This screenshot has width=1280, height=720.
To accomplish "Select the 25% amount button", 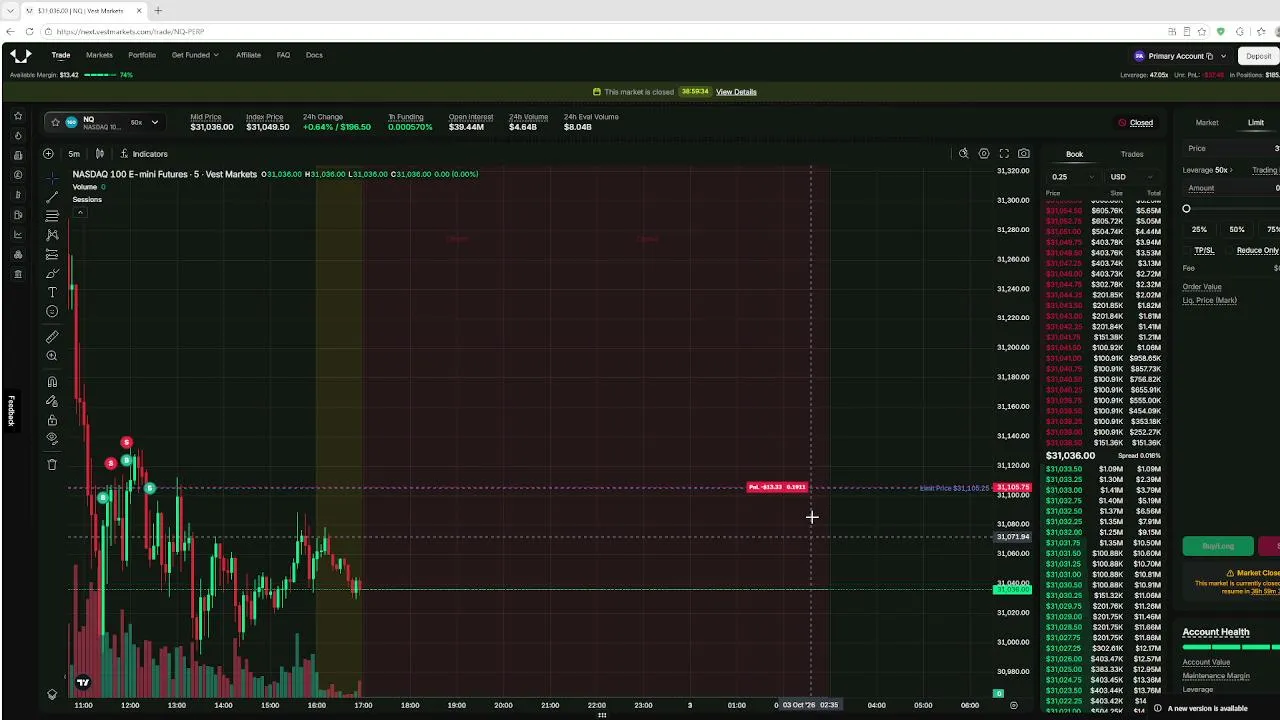I will coord(1199,230).
